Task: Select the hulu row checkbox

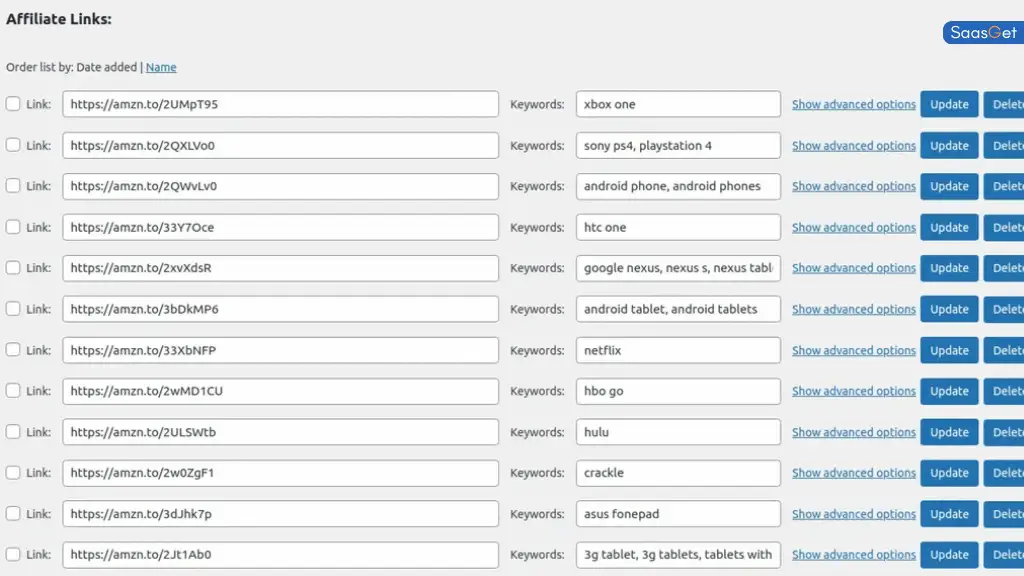Action: pyautogui.click(x=13, y=432)
